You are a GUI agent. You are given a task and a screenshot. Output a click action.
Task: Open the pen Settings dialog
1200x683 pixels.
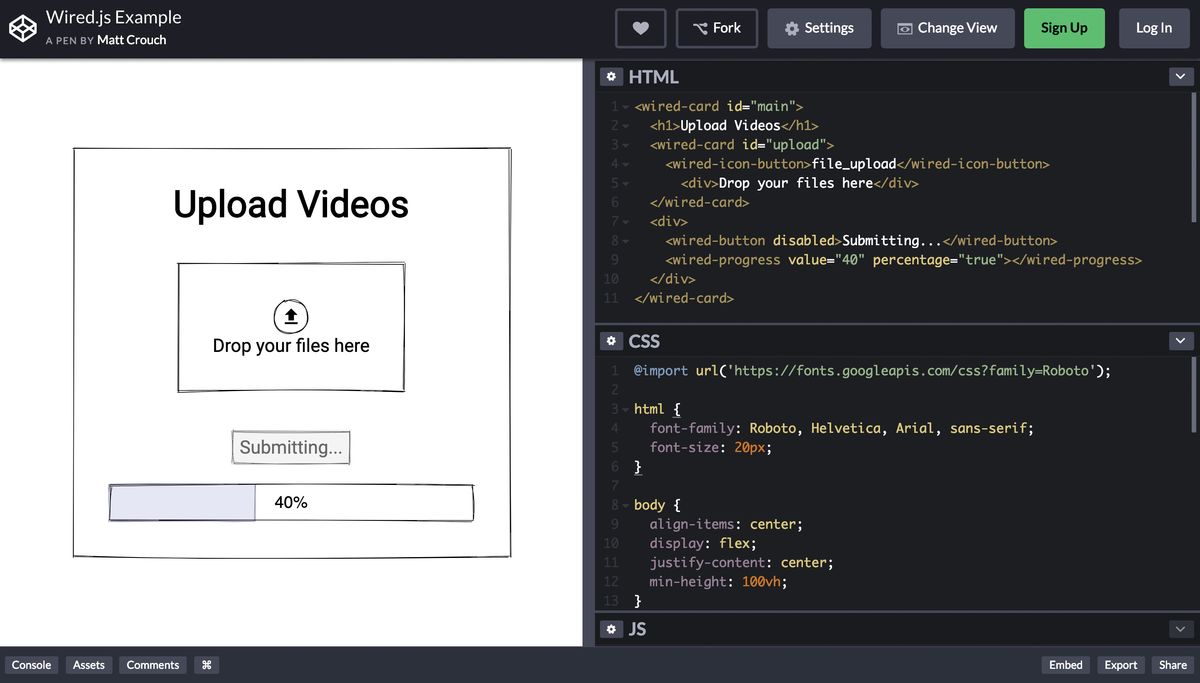coord(819,28)
